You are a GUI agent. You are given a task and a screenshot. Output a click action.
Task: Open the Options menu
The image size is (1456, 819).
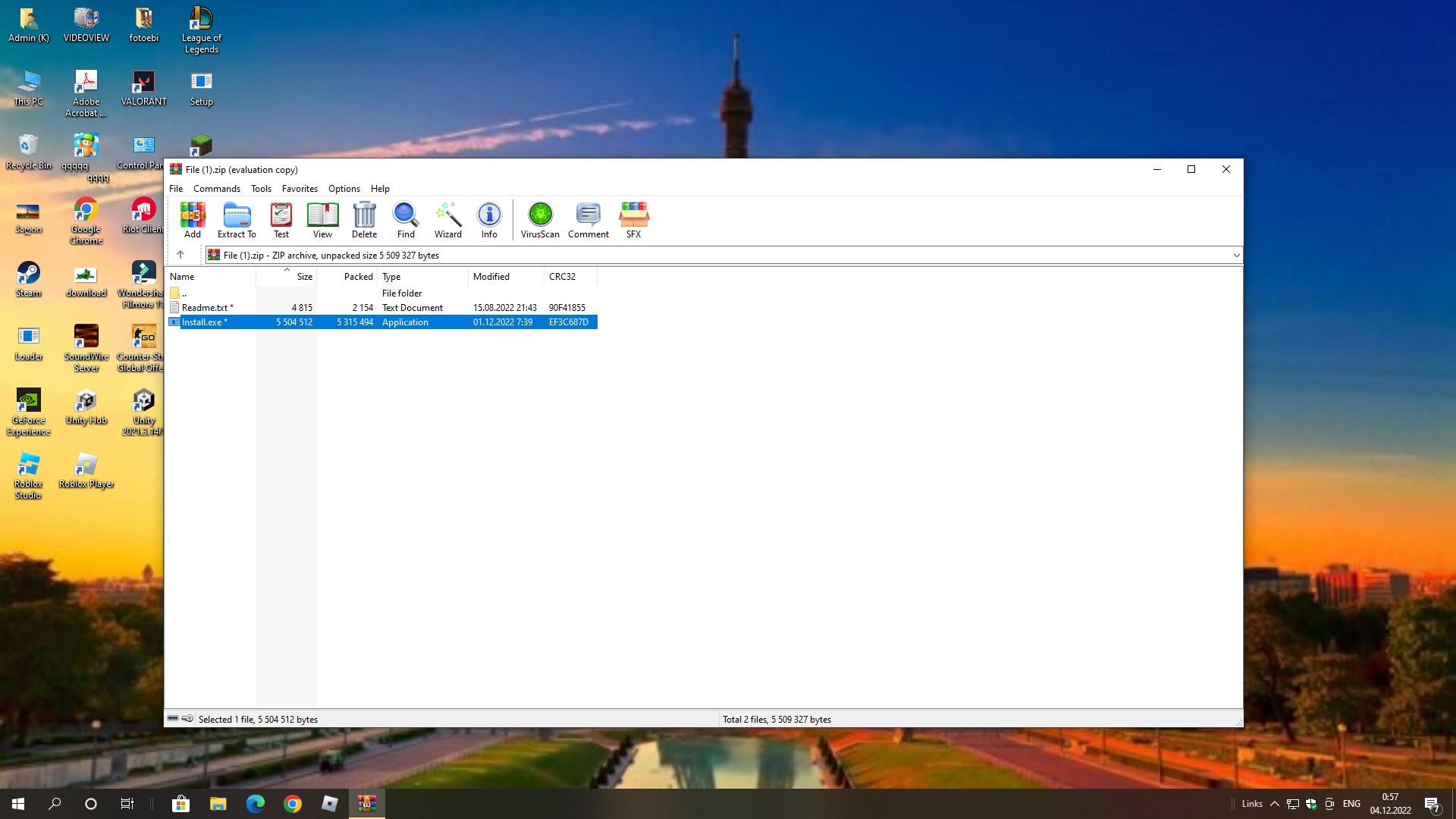point(344,189)
